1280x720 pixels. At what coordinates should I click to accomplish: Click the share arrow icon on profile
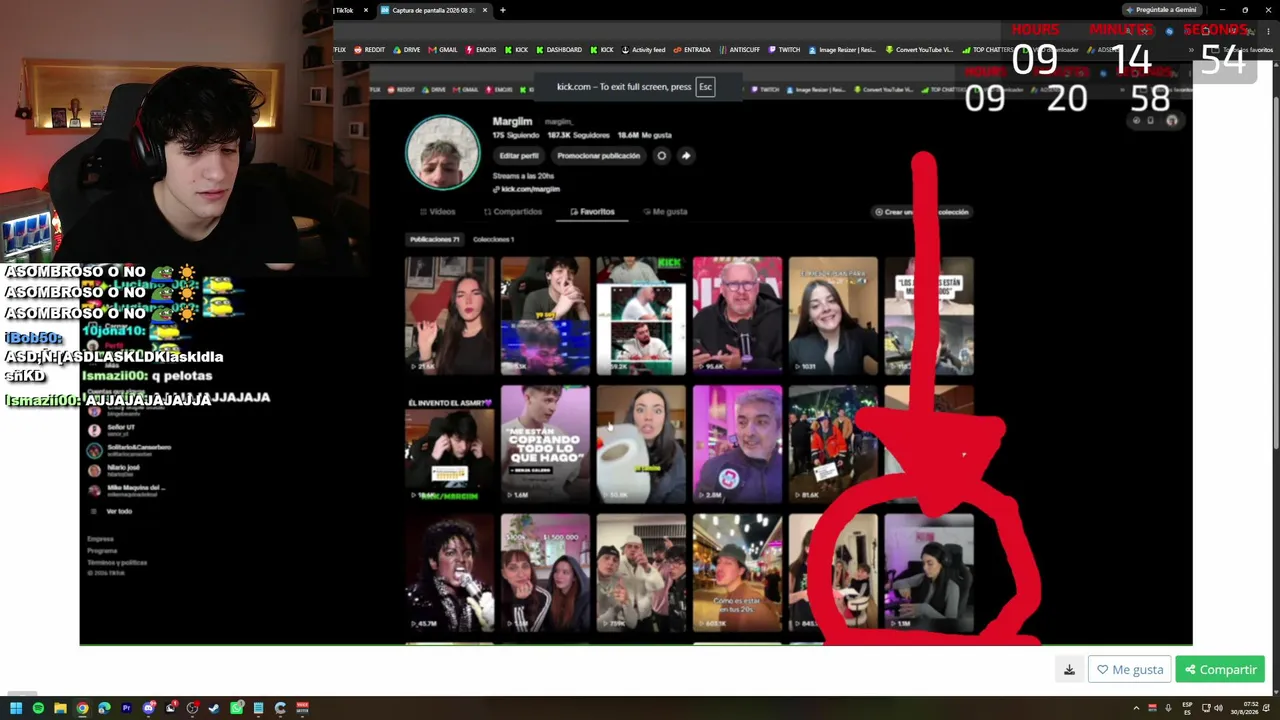point(686,156)
